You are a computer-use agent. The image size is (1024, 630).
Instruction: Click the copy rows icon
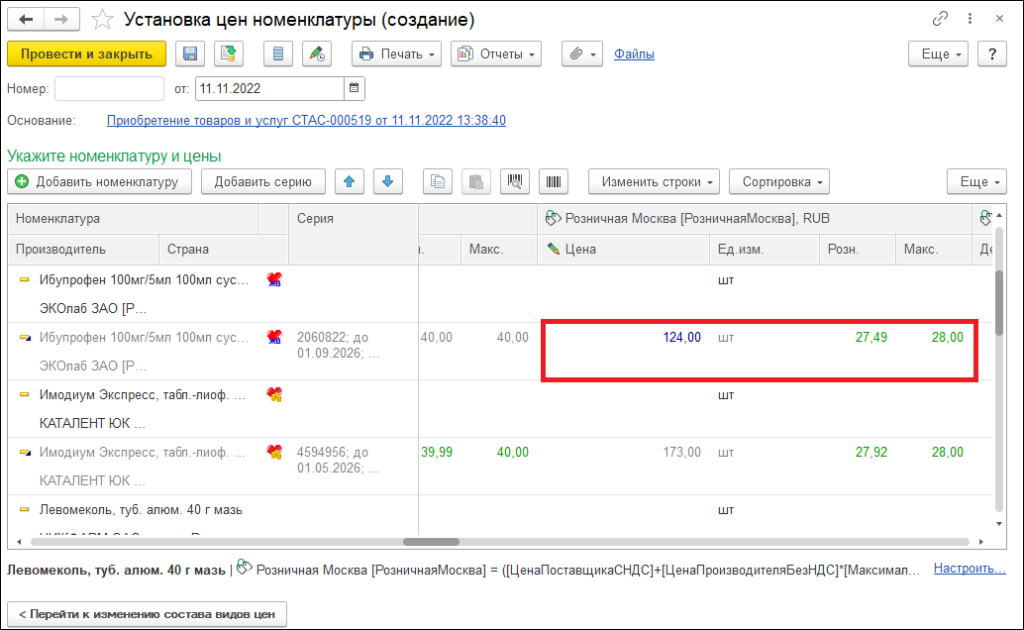pyautogui.click(x=437, y=182)
